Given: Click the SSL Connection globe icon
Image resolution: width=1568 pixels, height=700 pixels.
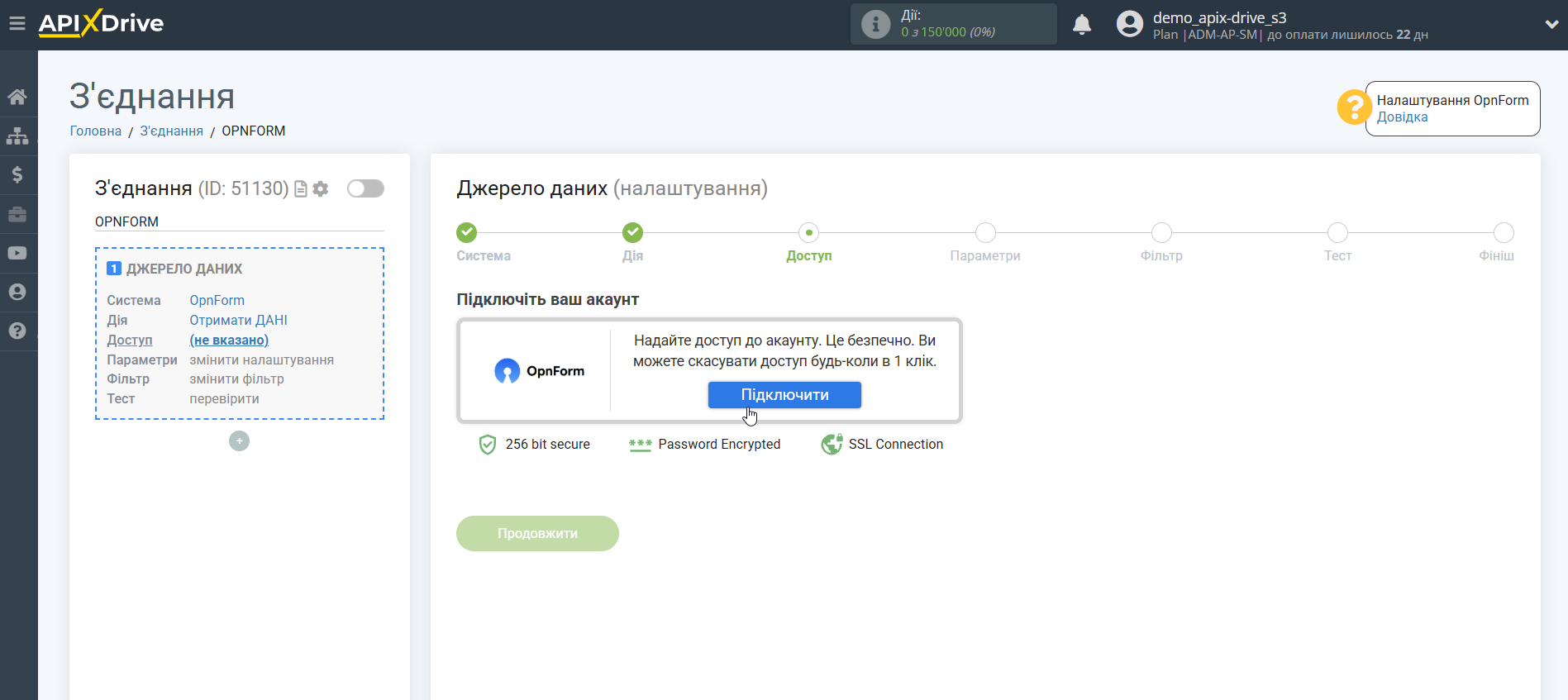Looking at the screenshot, I should pos(832,445).
